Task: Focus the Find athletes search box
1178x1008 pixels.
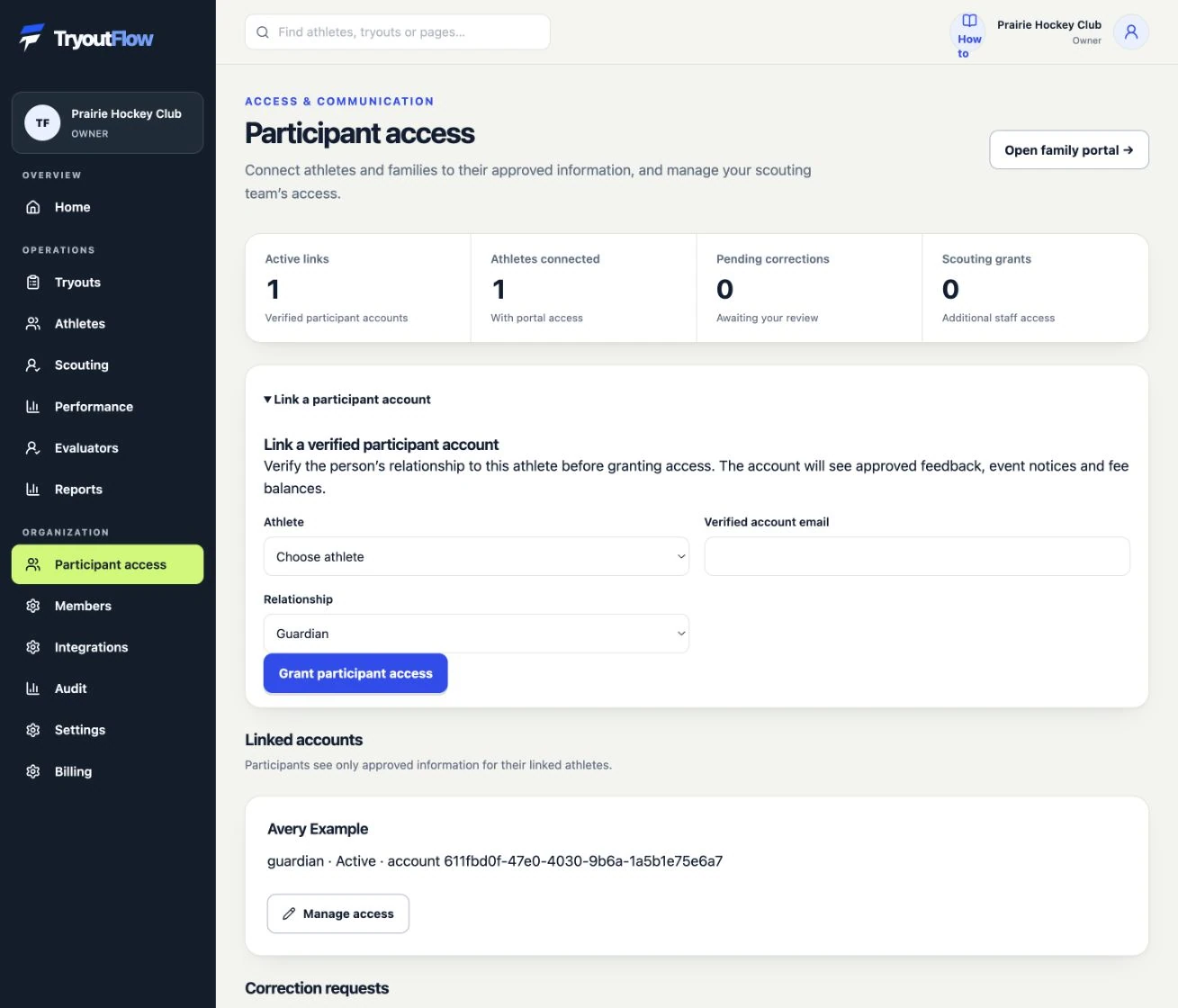Action: tap(398, 32)
